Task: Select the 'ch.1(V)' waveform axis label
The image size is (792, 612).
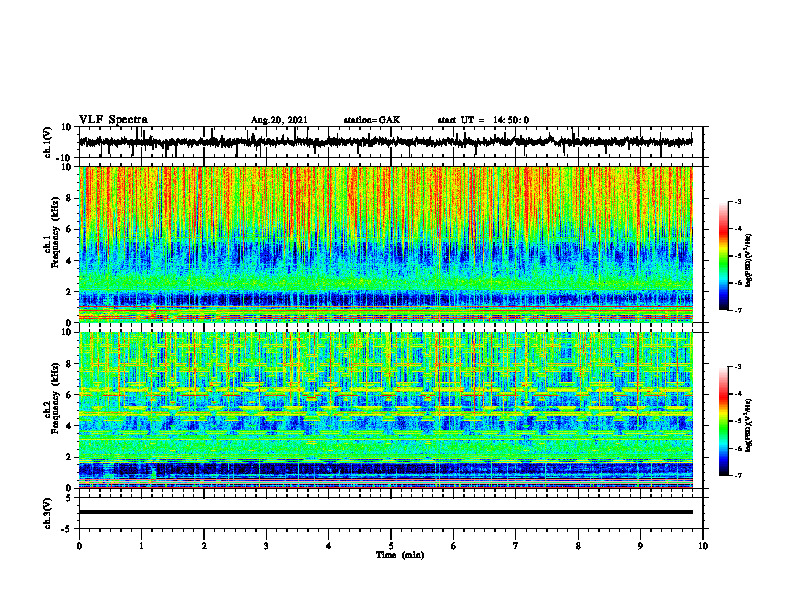Action: coord(47,142)
